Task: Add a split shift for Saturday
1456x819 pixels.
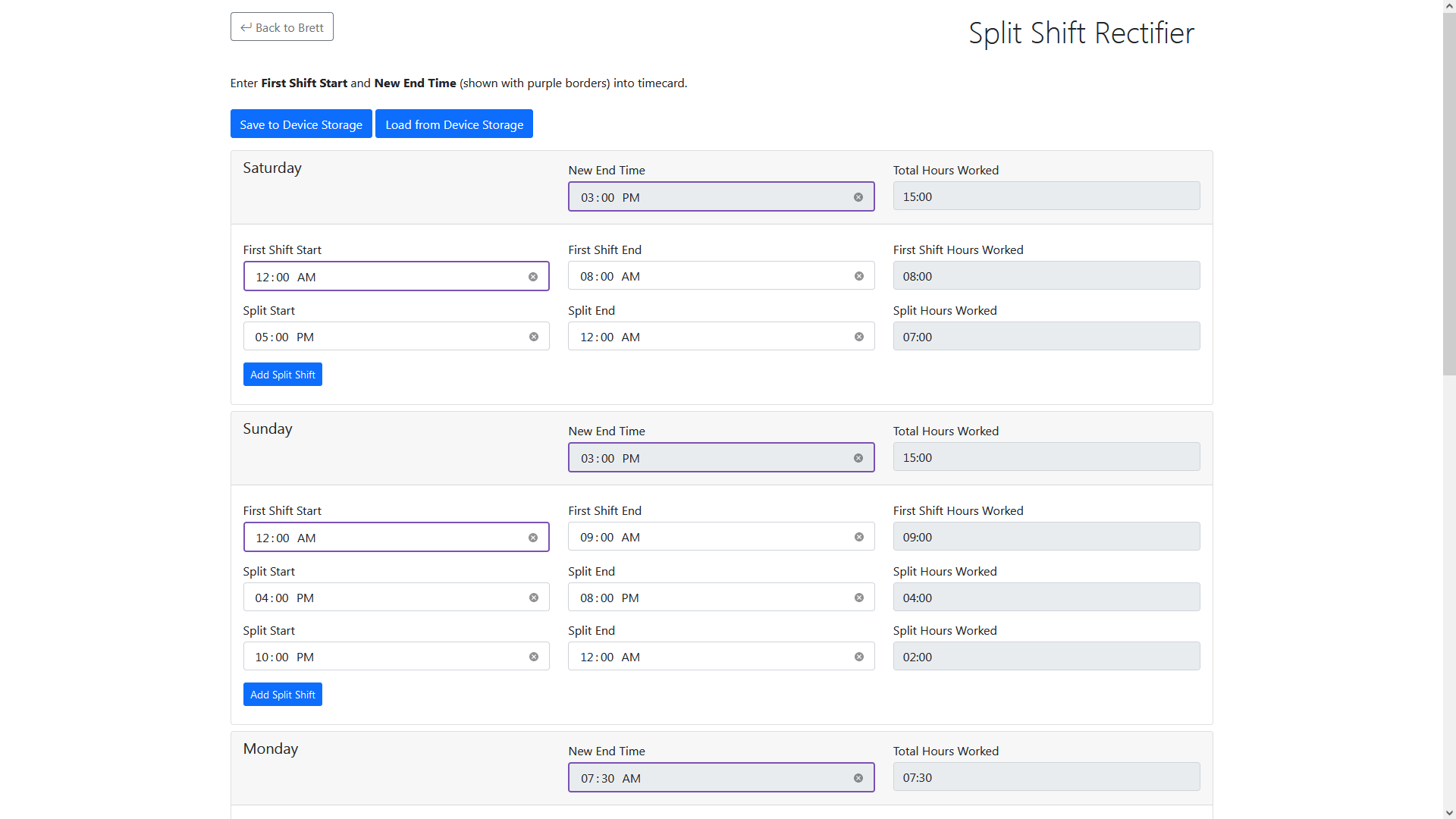Action: pyautogui.click(x=283, y=375)
